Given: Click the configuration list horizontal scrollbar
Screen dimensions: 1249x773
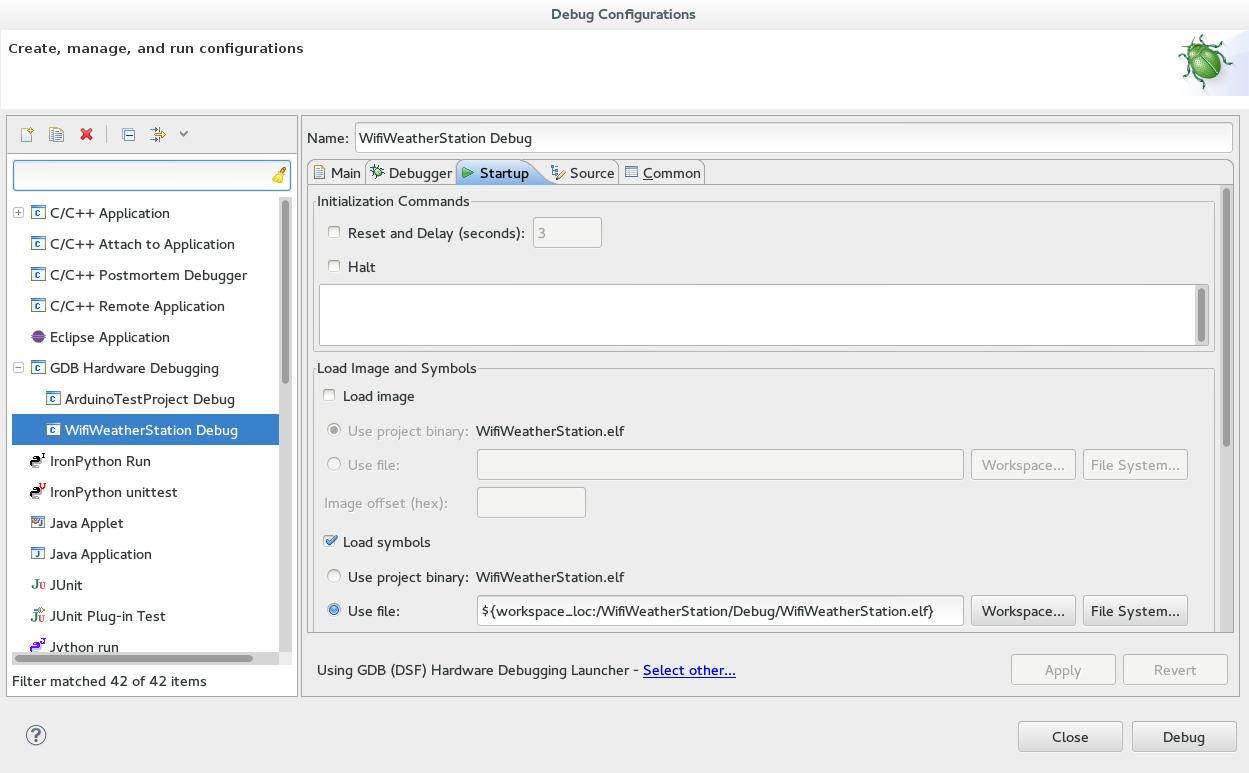Looking at the screenshot, I should pyautogui.click(x=133, y=658).
